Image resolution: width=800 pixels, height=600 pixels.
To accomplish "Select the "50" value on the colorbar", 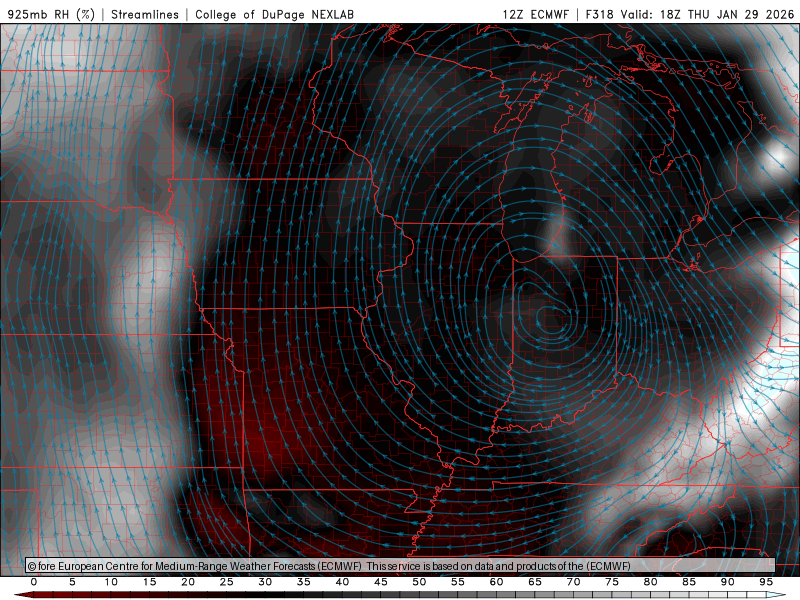I will click(x=419, y=582).
